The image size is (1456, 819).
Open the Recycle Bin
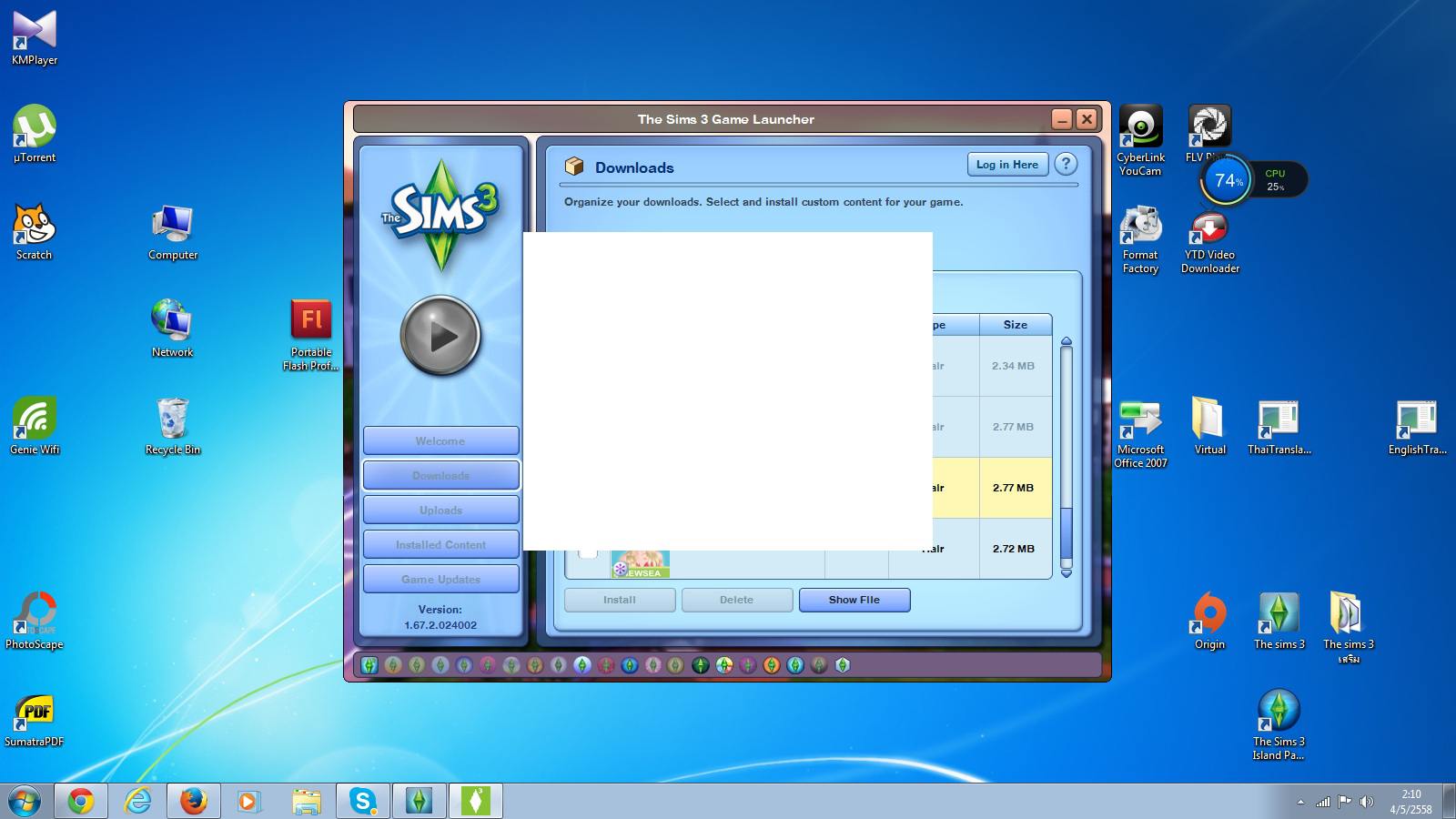(173, 426)
